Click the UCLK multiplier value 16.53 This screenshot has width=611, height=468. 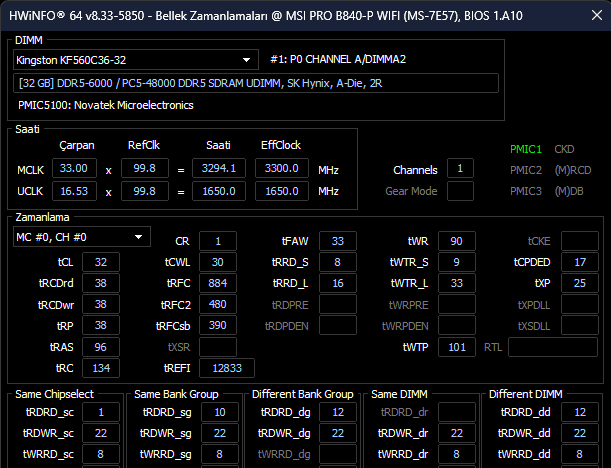(74, 191)
